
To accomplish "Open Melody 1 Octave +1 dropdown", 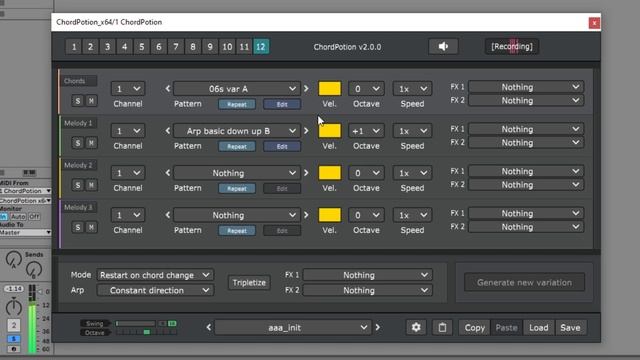I will coord(366,131).
